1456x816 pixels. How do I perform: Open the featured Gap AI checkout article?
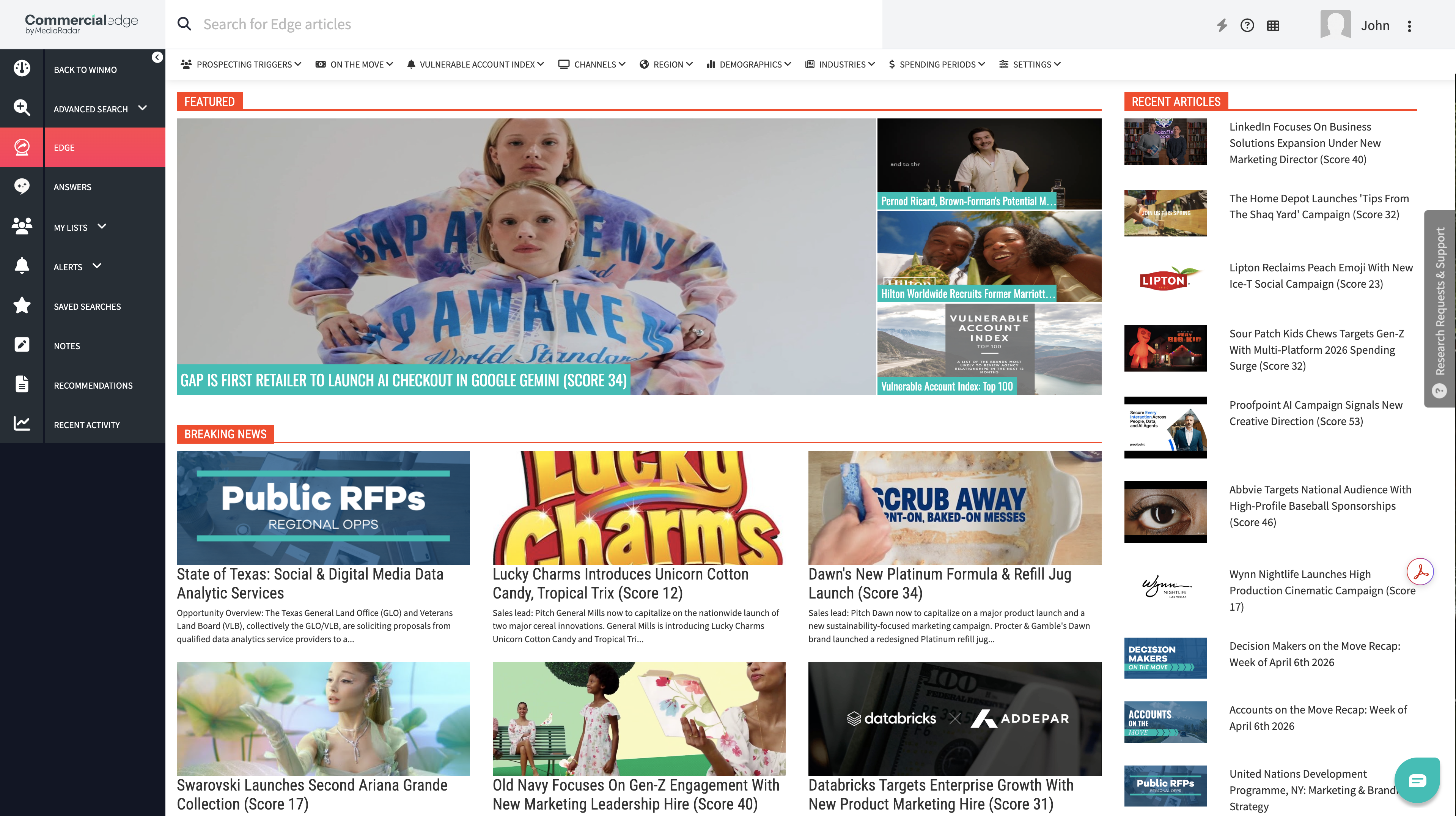[526, 256]
